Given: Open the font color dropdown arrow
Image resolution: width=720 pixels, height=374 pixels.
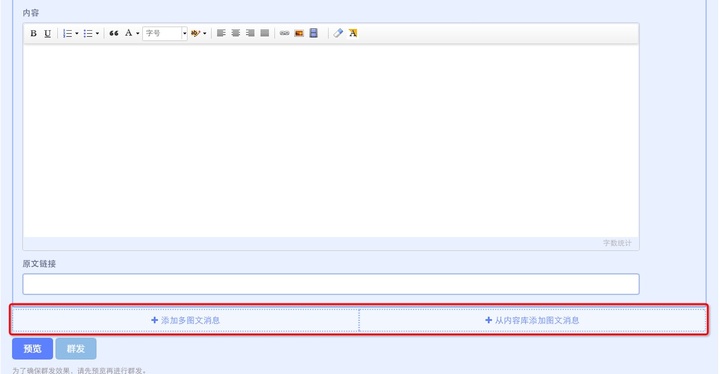Looking at the screenshot, I should pos(137,33).
